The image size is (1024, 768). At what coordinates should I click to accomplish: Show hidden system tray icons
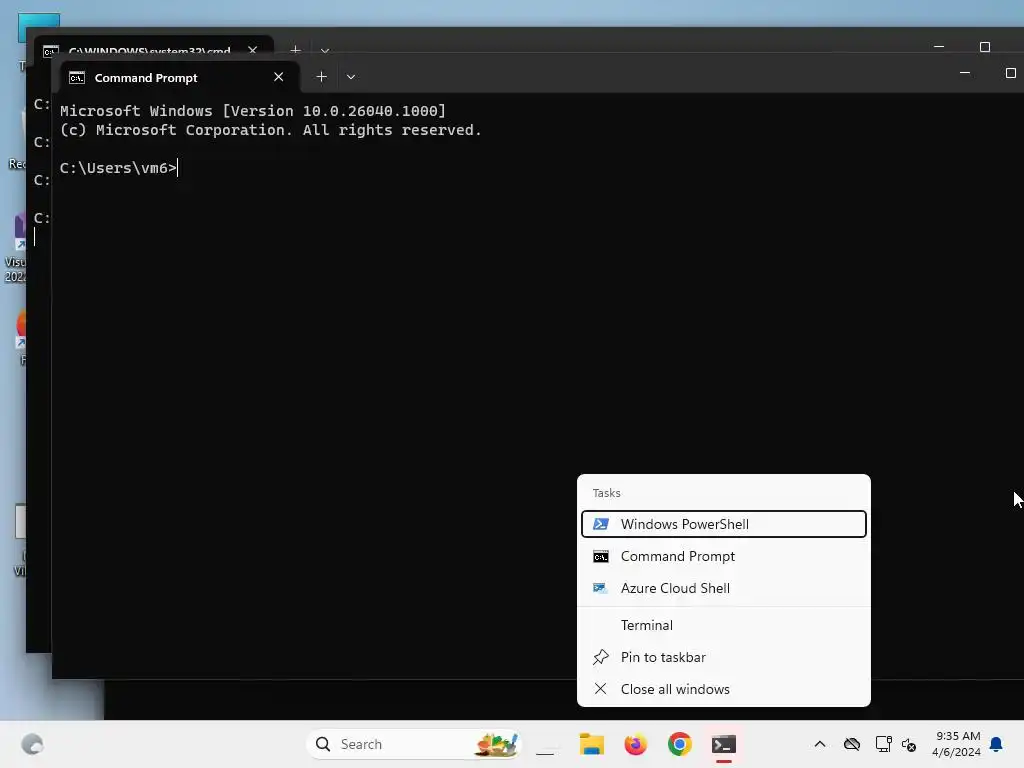[x=820, y=744]
